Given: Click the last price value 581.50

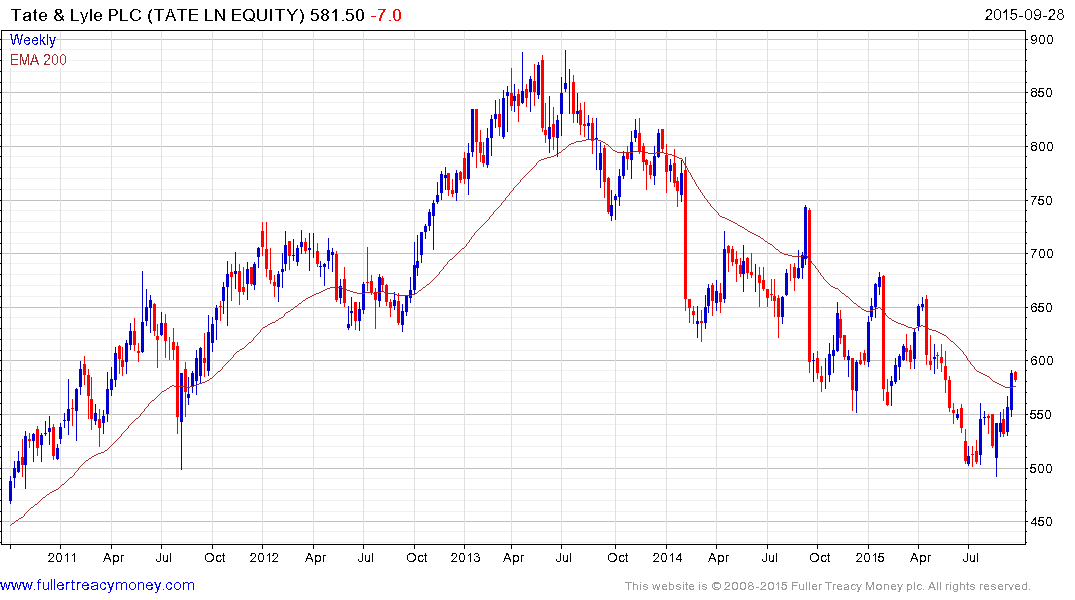Looking at the screenshot, I should coord(337,15).
